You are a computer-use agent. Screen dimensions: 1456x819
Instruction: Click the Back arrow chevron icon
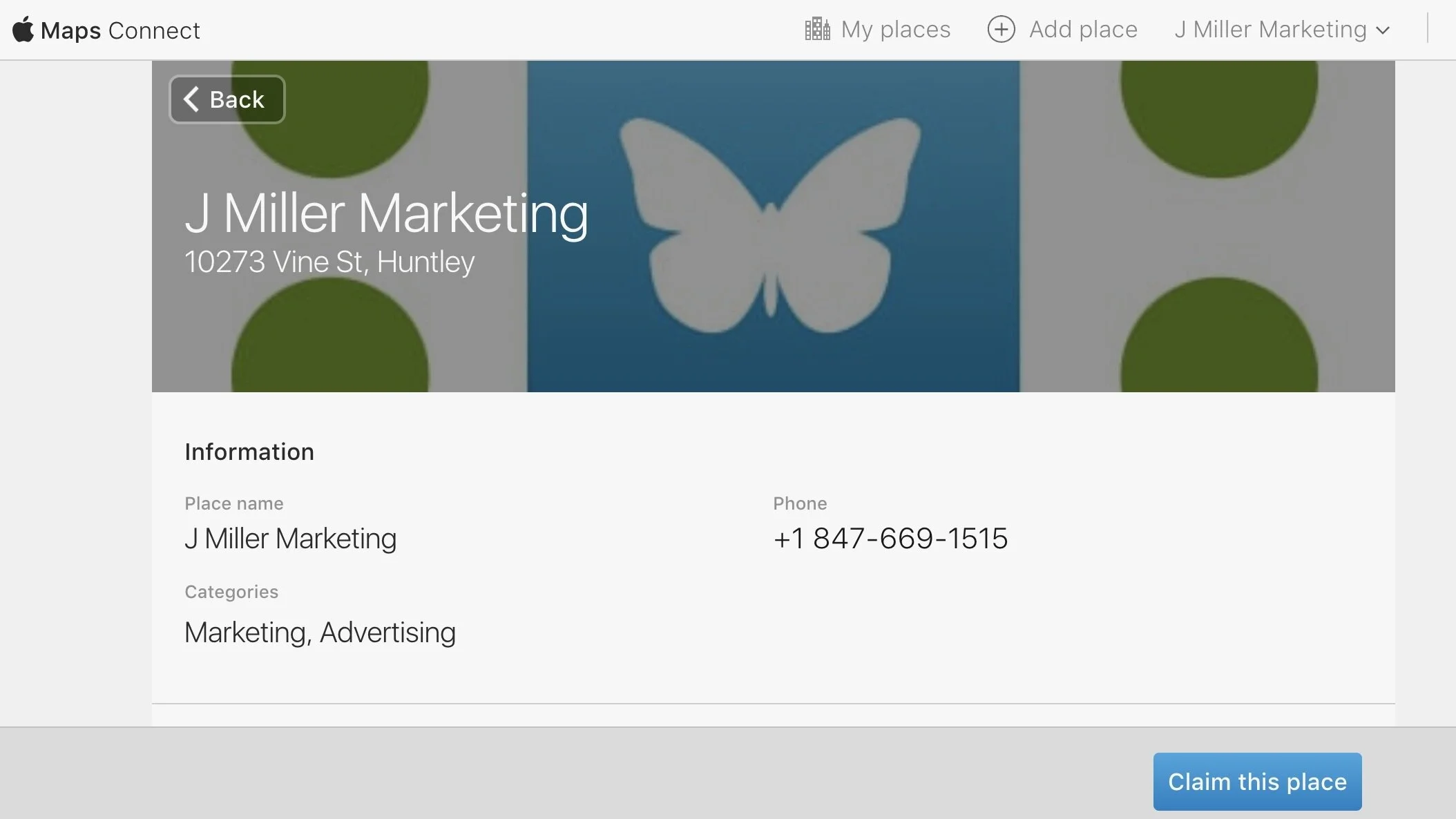pyautogui.click(x=191, y=99)
